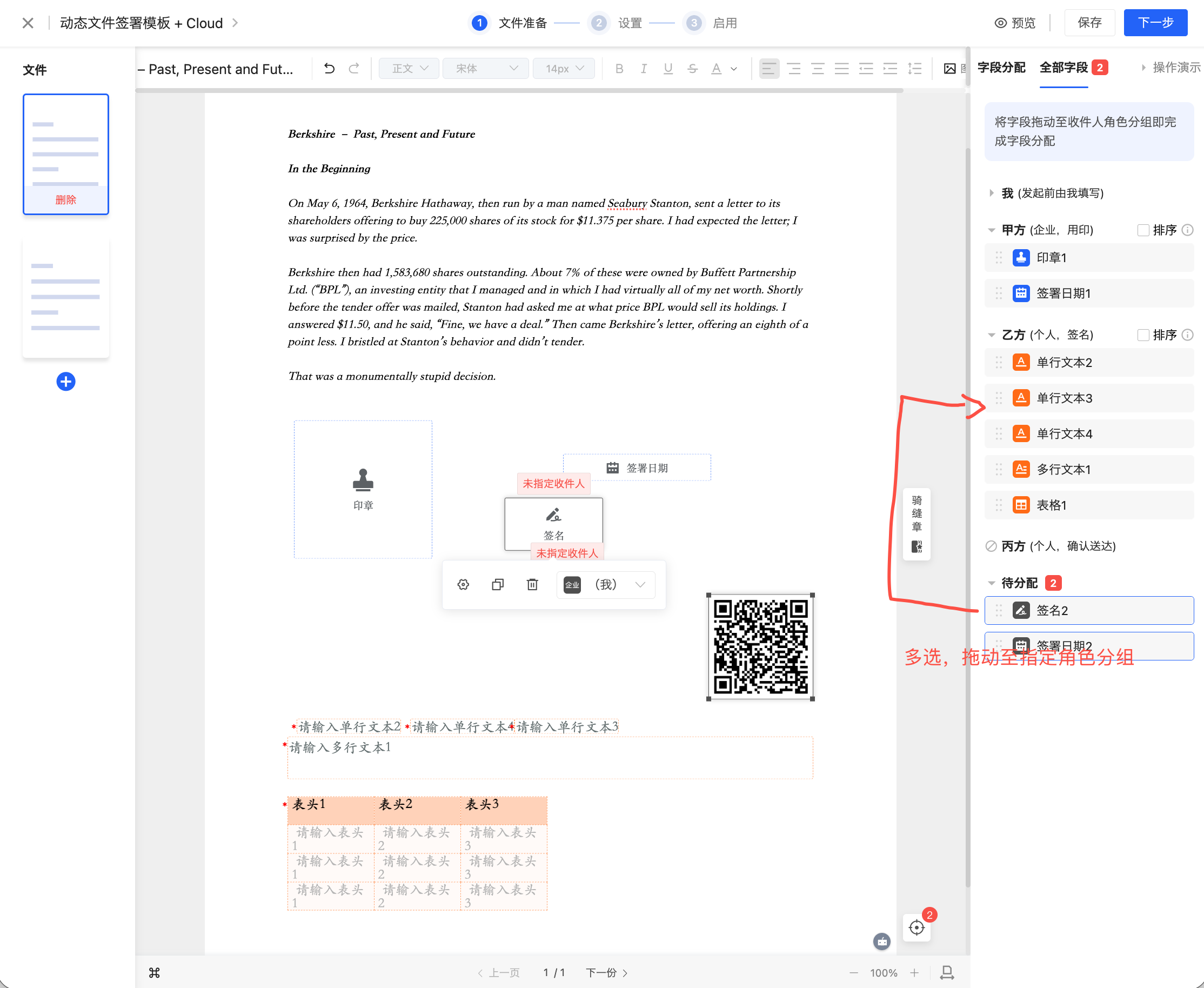Expand the 我 (发起前由我填写) group
1204x988 pixels.
tap(991, 193)
